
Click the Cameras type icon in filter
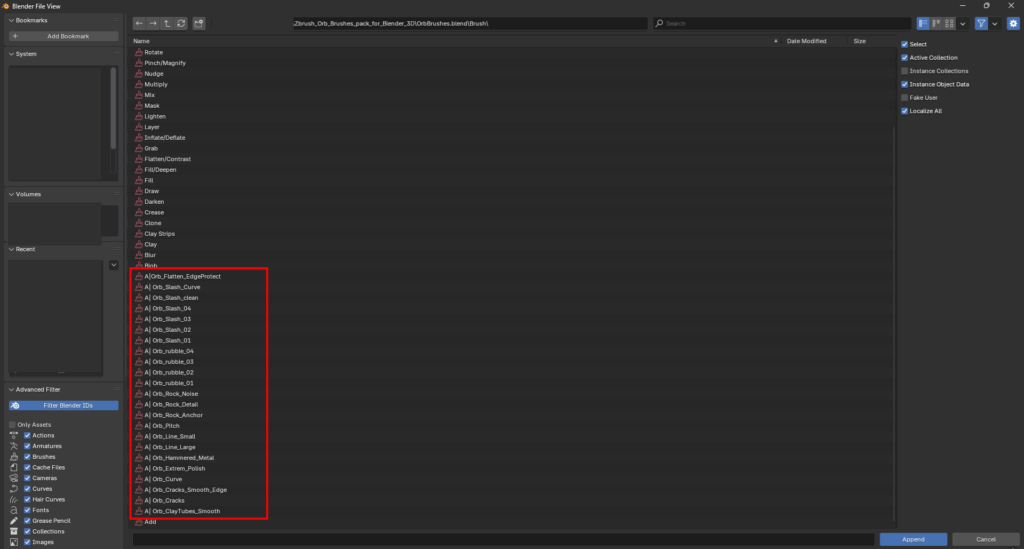pyautogui.click(x=14, y=478)
